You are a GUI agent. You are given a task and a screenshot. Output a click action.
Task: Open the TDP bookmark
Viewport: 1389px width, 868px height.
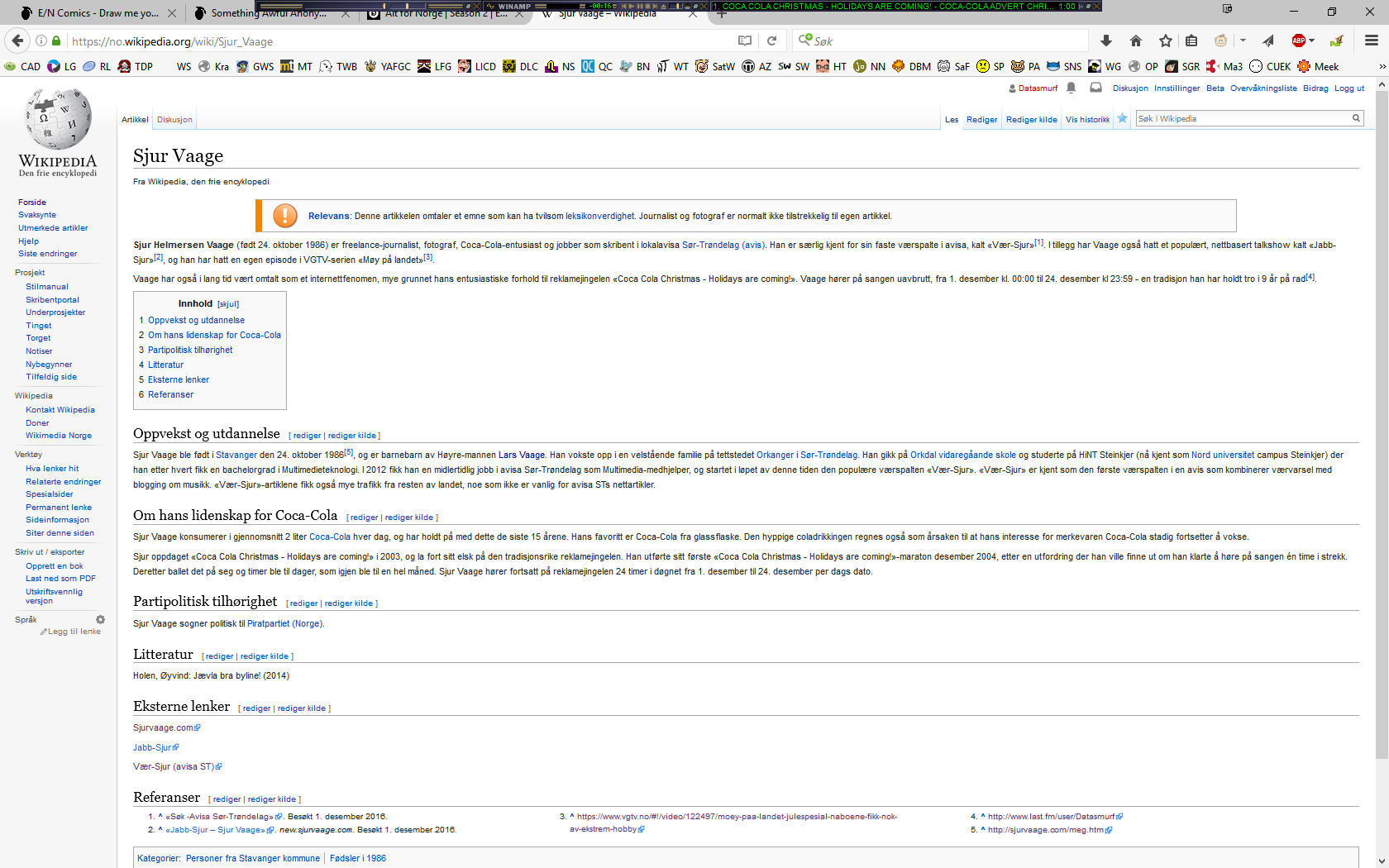pos(136,66)
